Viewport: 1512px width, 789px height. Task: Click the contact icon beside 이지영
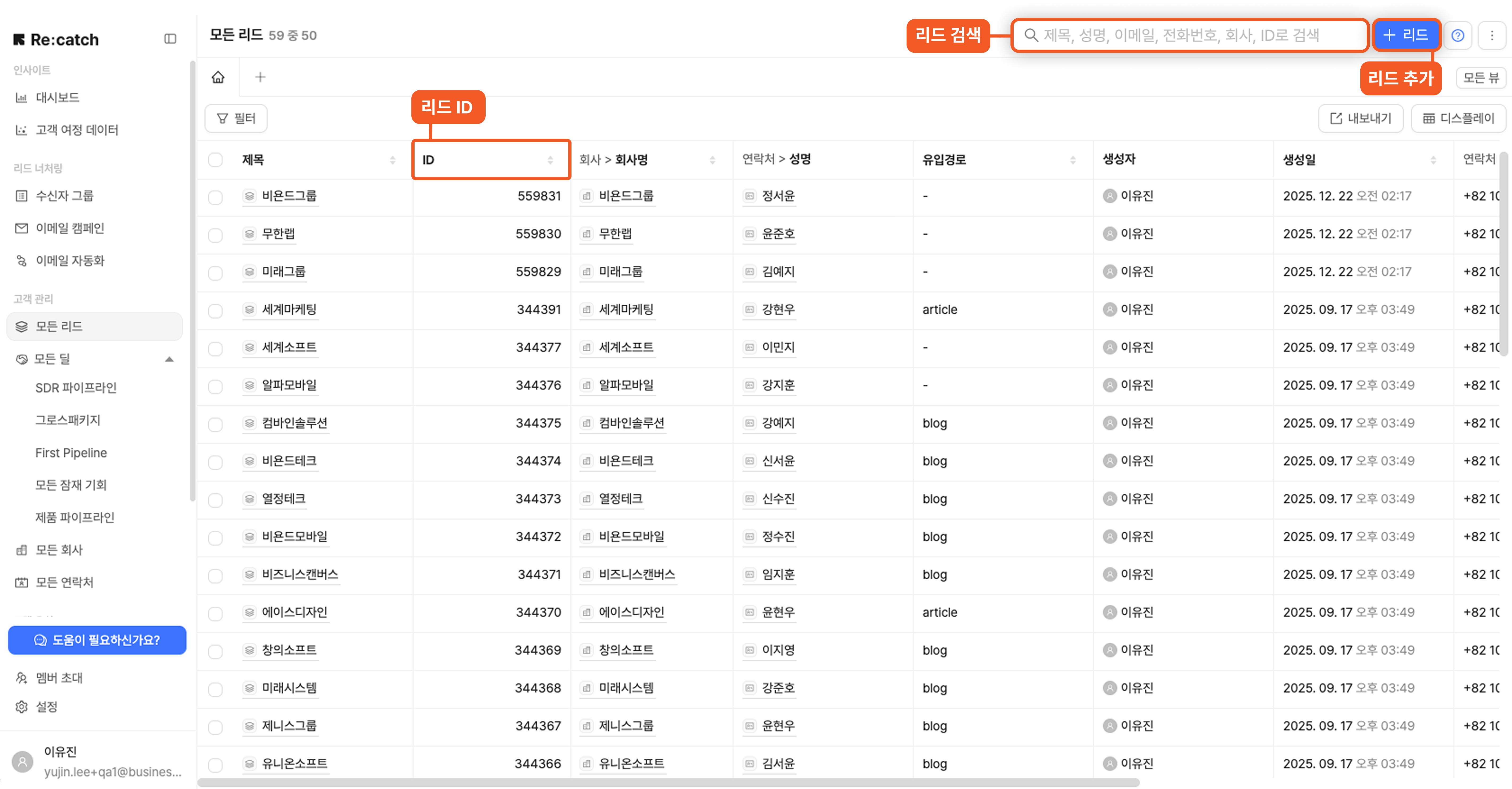750,650
